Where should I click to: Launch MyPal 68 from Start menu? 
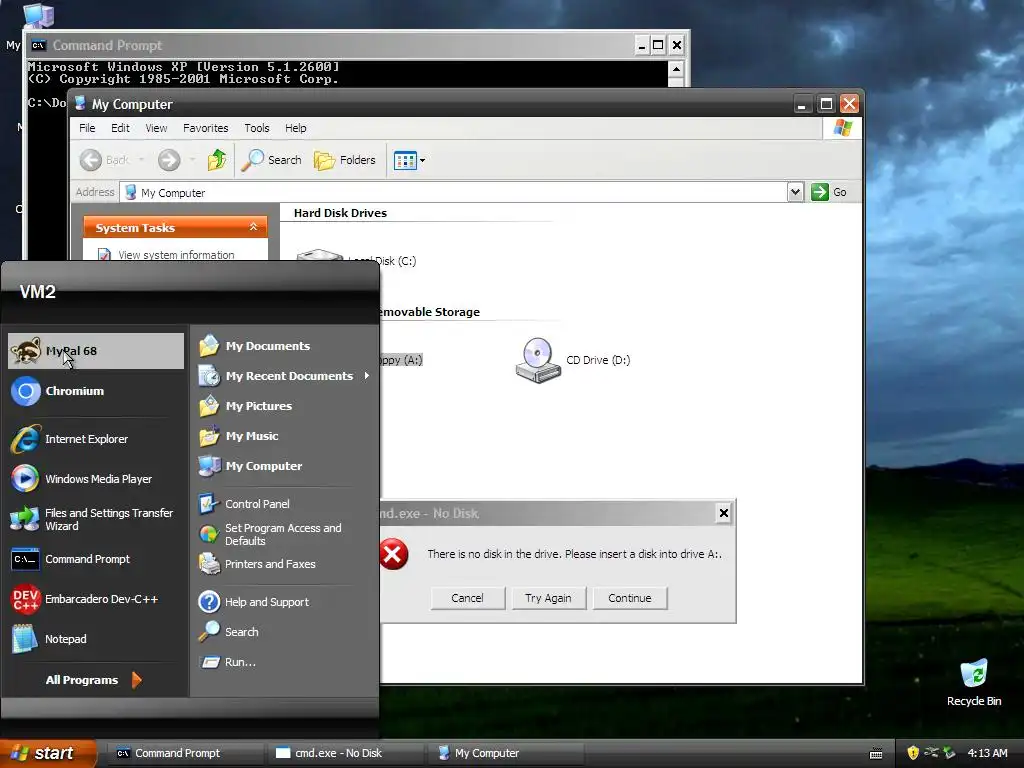pos(95,351)
